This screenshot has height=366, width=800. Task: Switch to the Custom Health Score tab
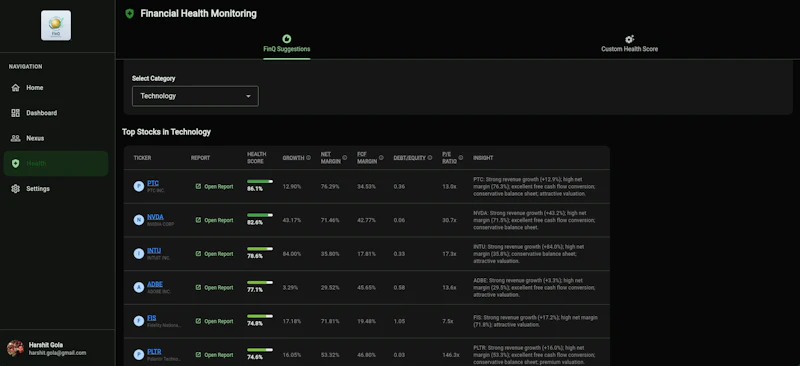[629, 44]
